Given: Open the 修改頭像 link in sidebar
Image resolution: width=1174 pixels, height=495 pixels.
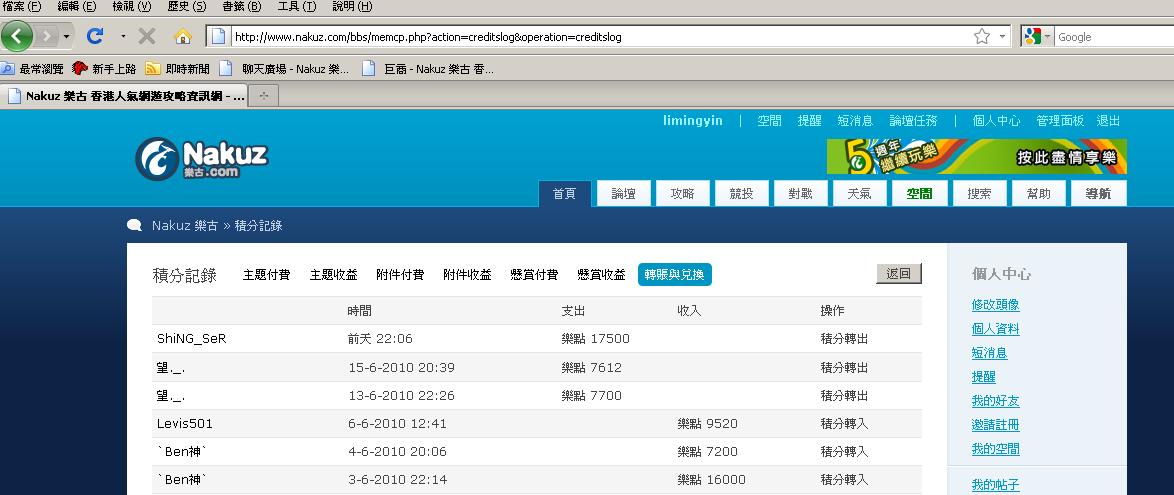Looking at the screenshot, I should 995,305.
